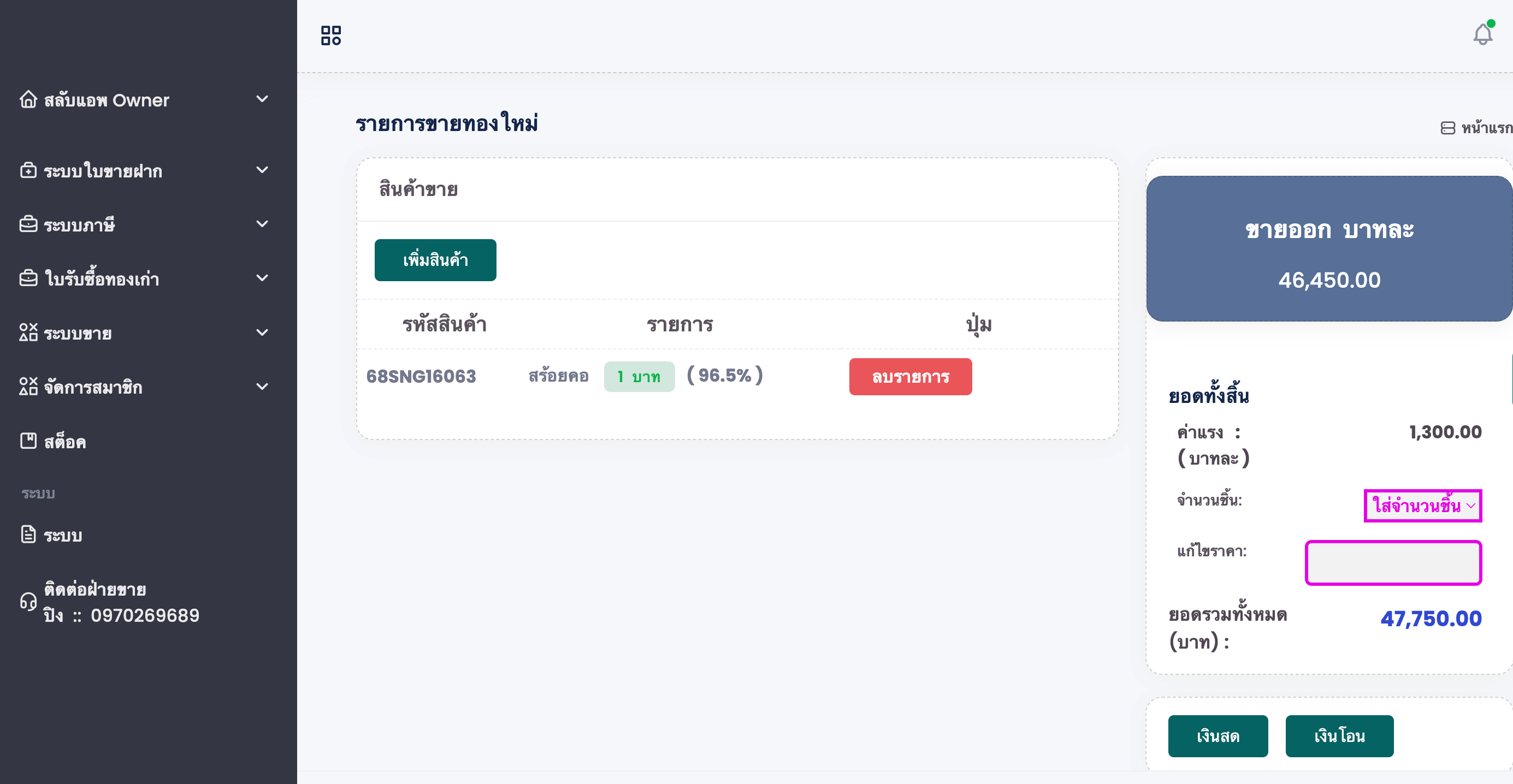Click the headset icon for ติดต่อฝ่ายขาย
The height and width of the screenshot is (784, 1513).
coord(28,602)
